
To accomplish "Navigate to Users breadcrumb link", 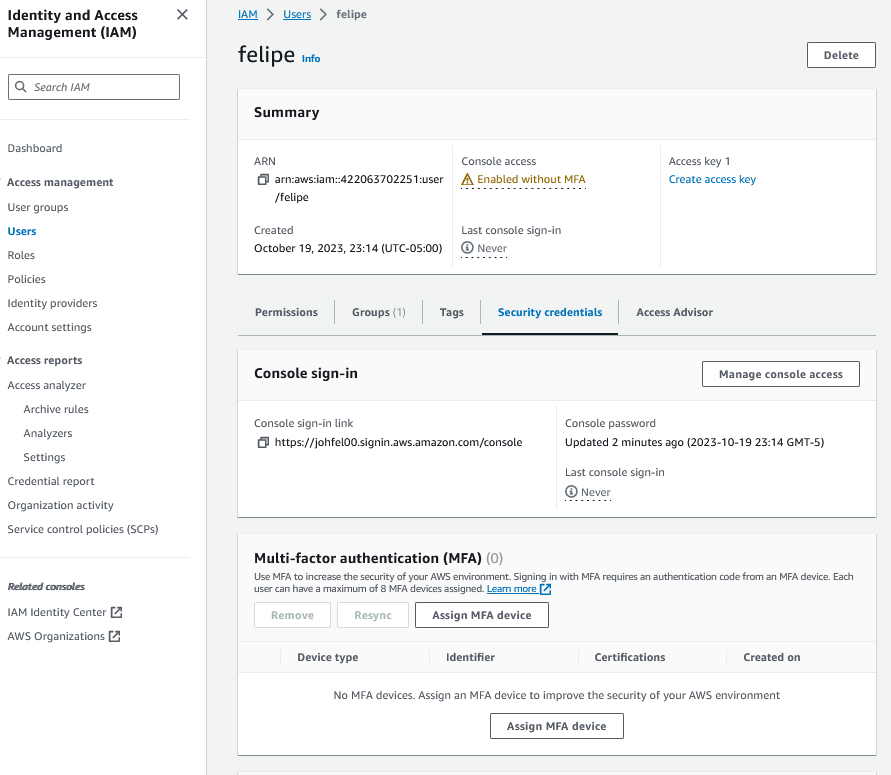I will point(297,15).
